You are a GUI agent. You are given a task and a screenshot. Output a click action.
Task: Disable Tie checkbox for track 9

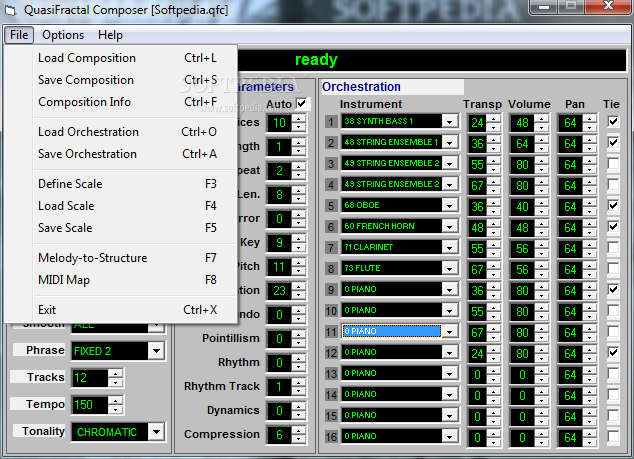pos(613,290)
